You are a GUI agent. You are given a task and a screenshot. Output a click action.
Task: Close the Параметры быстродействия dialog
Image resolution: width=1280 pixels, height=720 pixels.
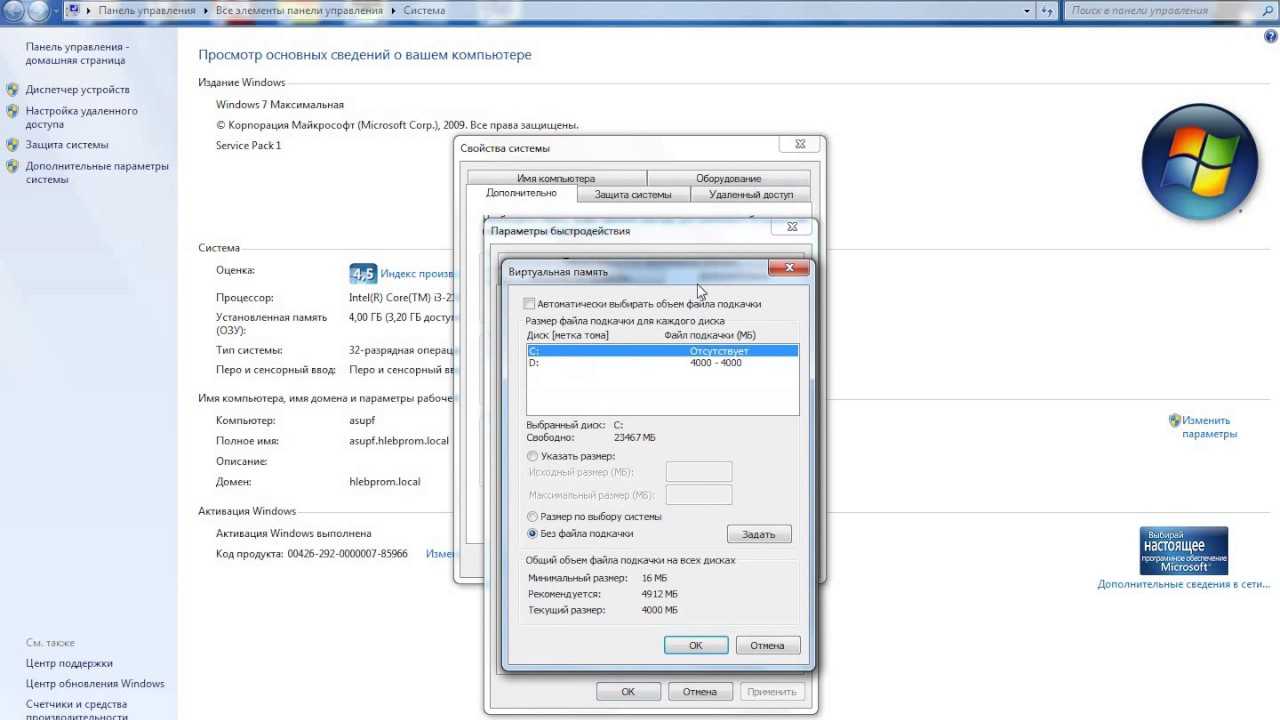(x=792, y=227)
